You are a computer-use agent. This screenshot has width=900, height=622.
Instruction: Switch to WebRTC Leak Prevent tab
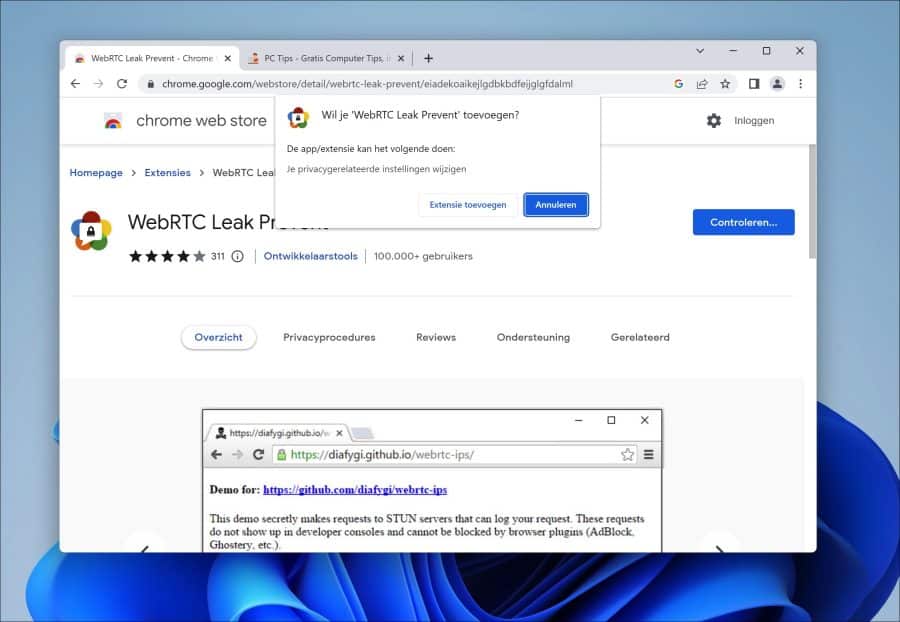(152, 59)
